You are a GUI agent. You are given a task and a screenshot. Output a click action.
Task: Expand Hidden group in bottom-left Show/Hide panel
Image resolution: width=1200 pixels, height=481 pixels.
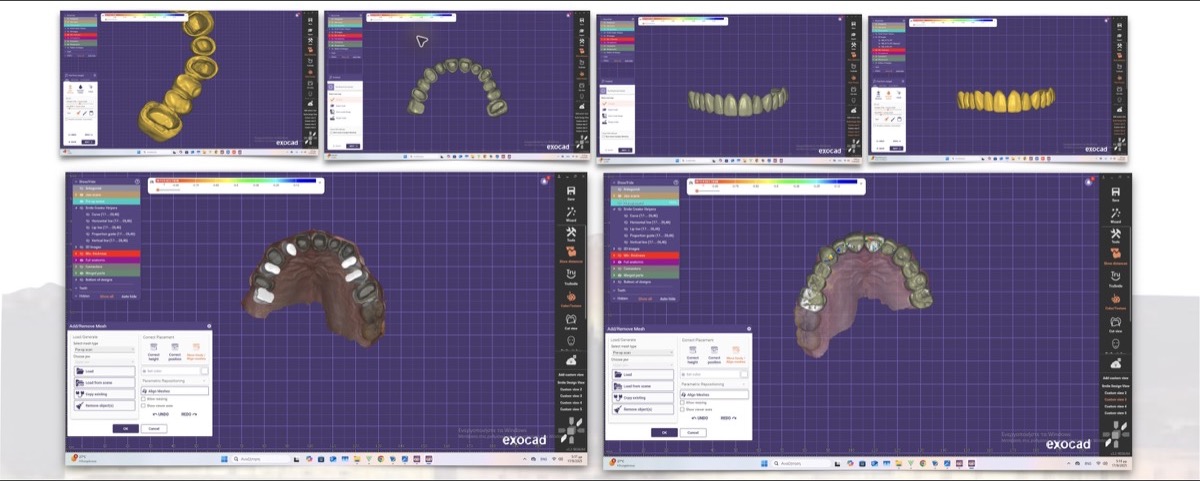[76, 296]
